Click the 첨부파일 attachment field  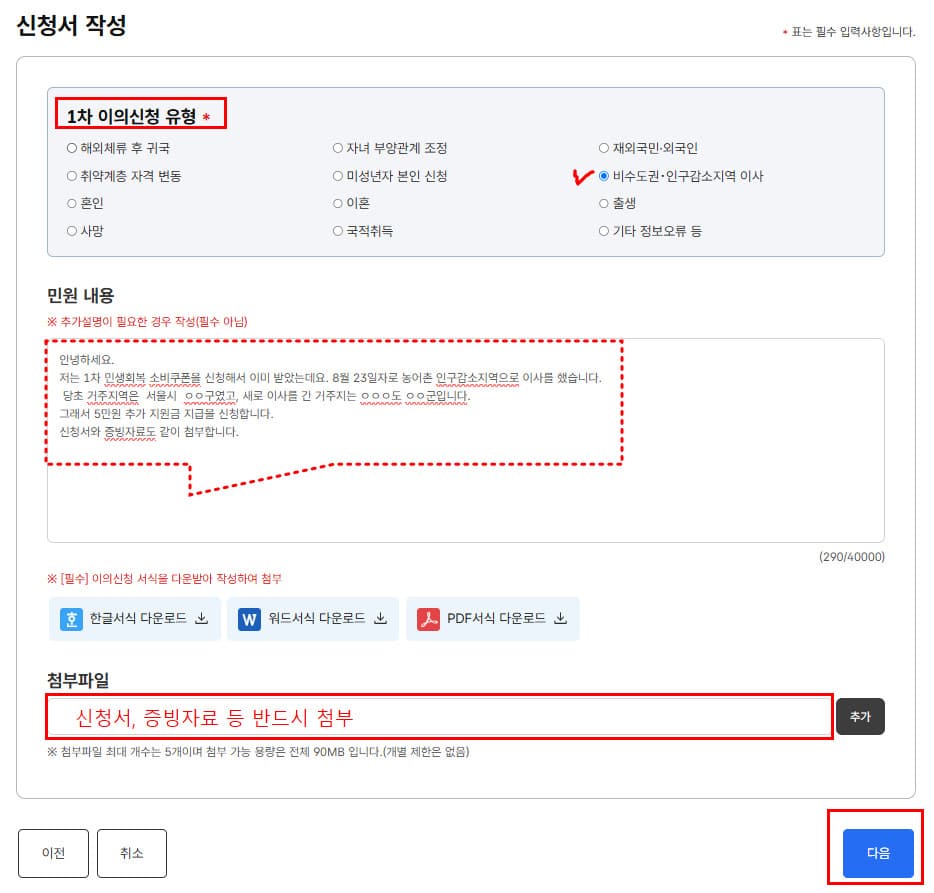coord(440,717)
